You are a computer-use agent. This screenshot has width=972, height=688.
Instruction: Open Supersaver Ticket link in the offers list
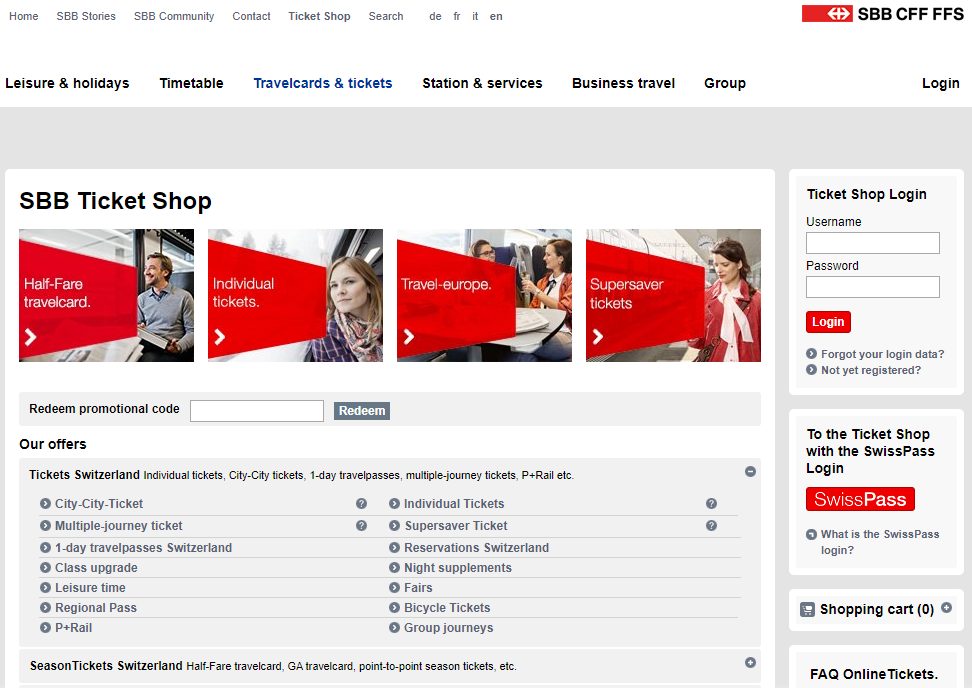[456, 526]
